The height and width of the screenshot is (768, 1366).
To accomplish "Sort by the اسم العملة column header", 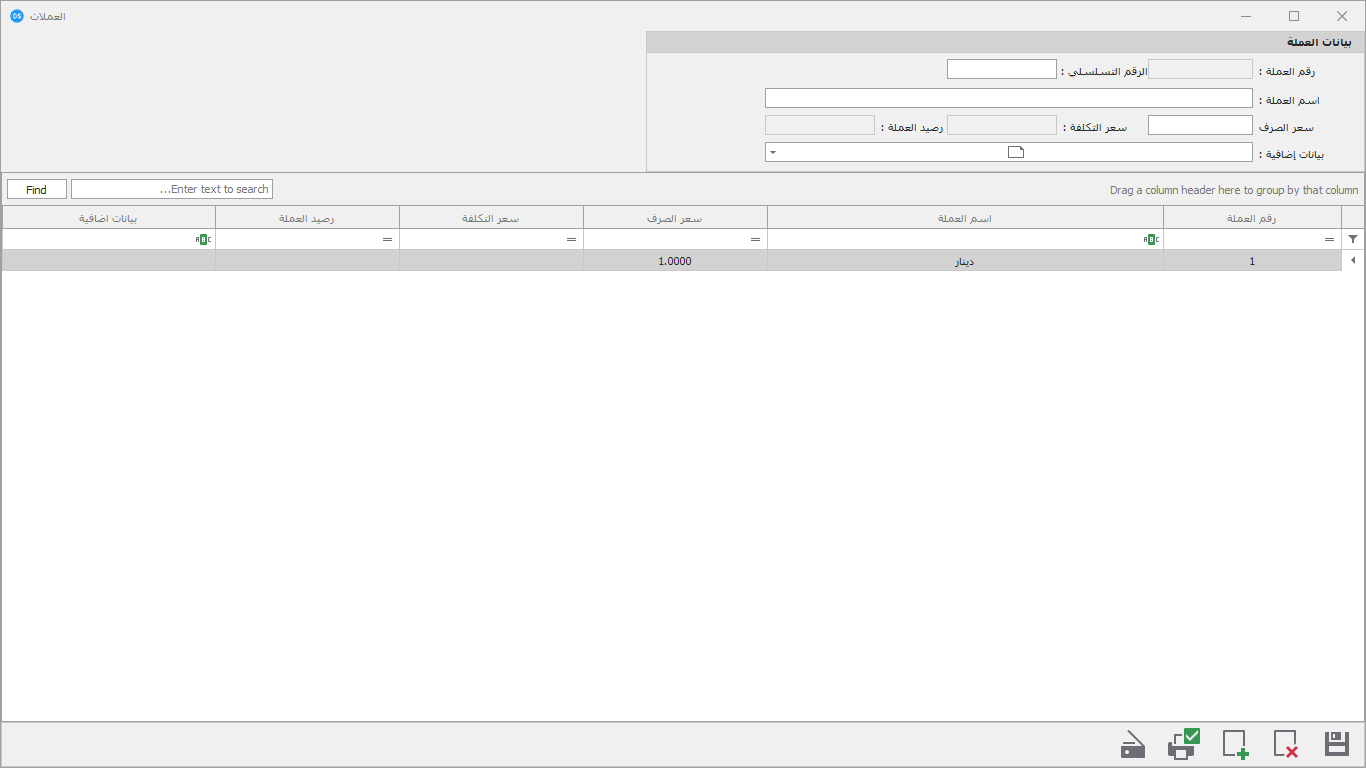I will [965, 218].
